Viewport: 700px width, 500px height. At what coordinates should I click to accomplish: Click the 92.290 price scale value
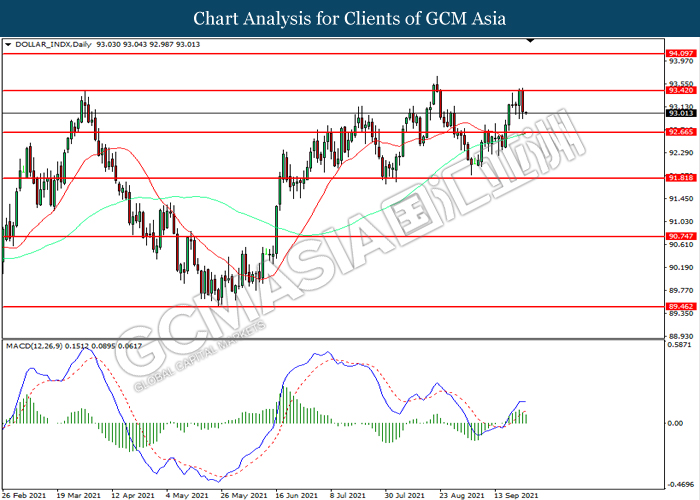pyautogui.click(x=681, y=153)
